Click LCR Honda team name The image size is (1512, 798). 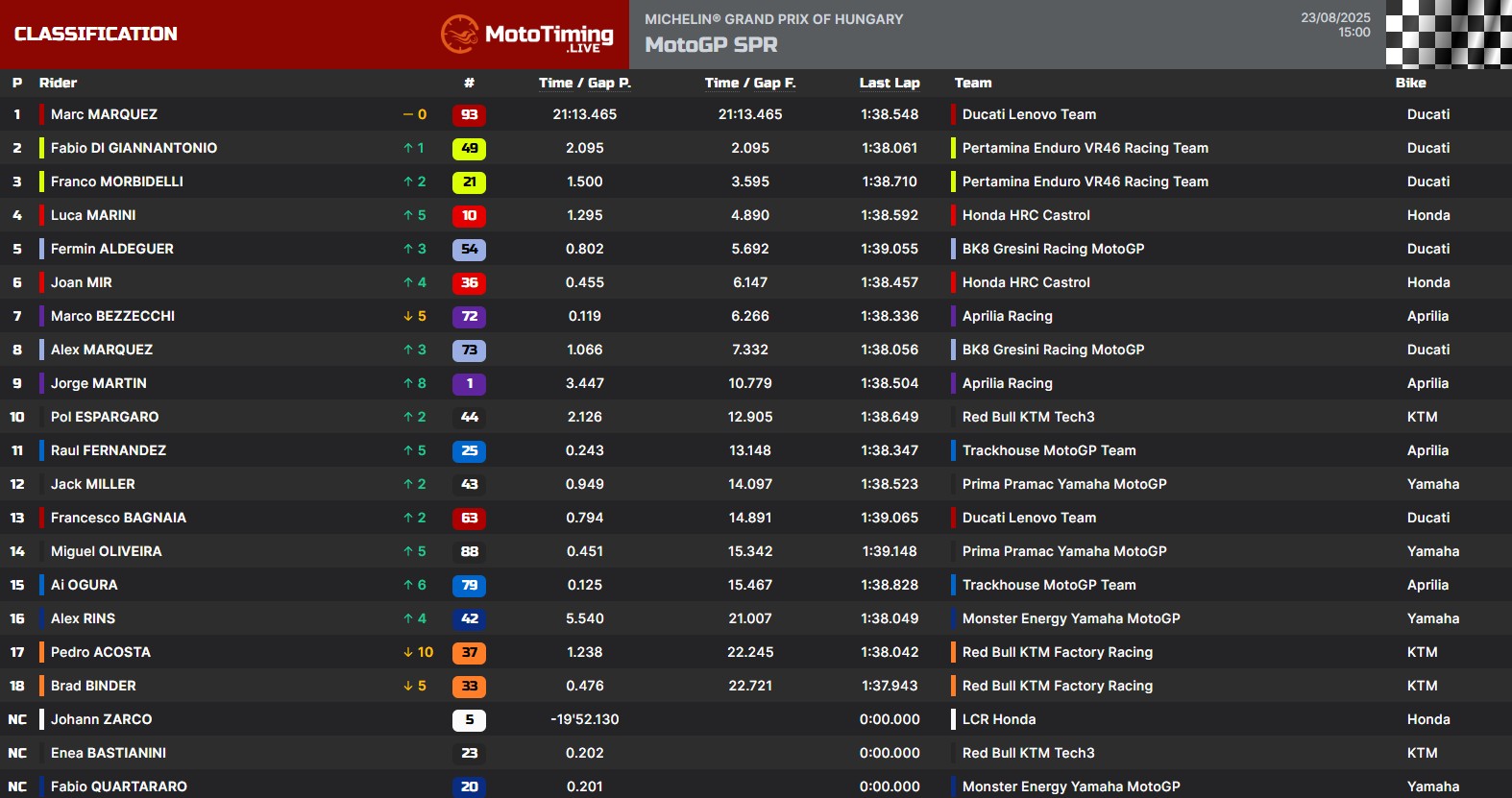(x=999, y=719)
